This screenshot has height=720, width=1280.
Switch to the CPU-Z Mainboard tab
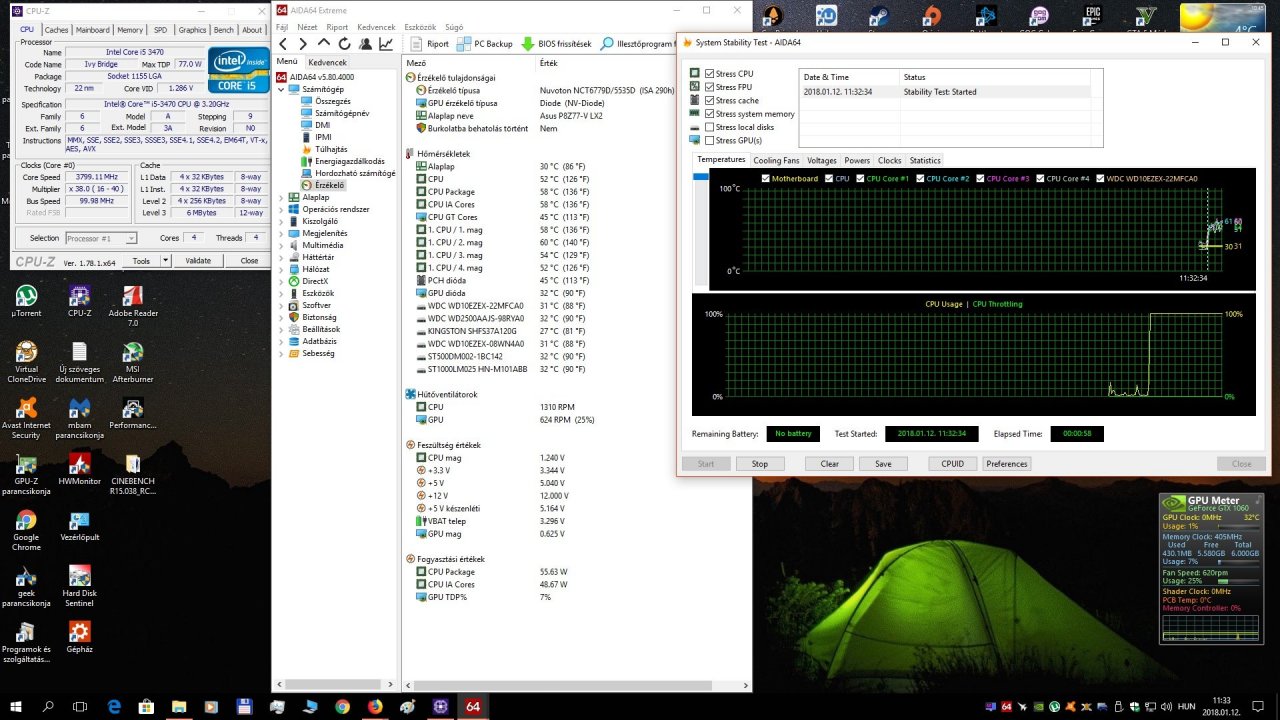pyautogui.click(x=93, y=30)
